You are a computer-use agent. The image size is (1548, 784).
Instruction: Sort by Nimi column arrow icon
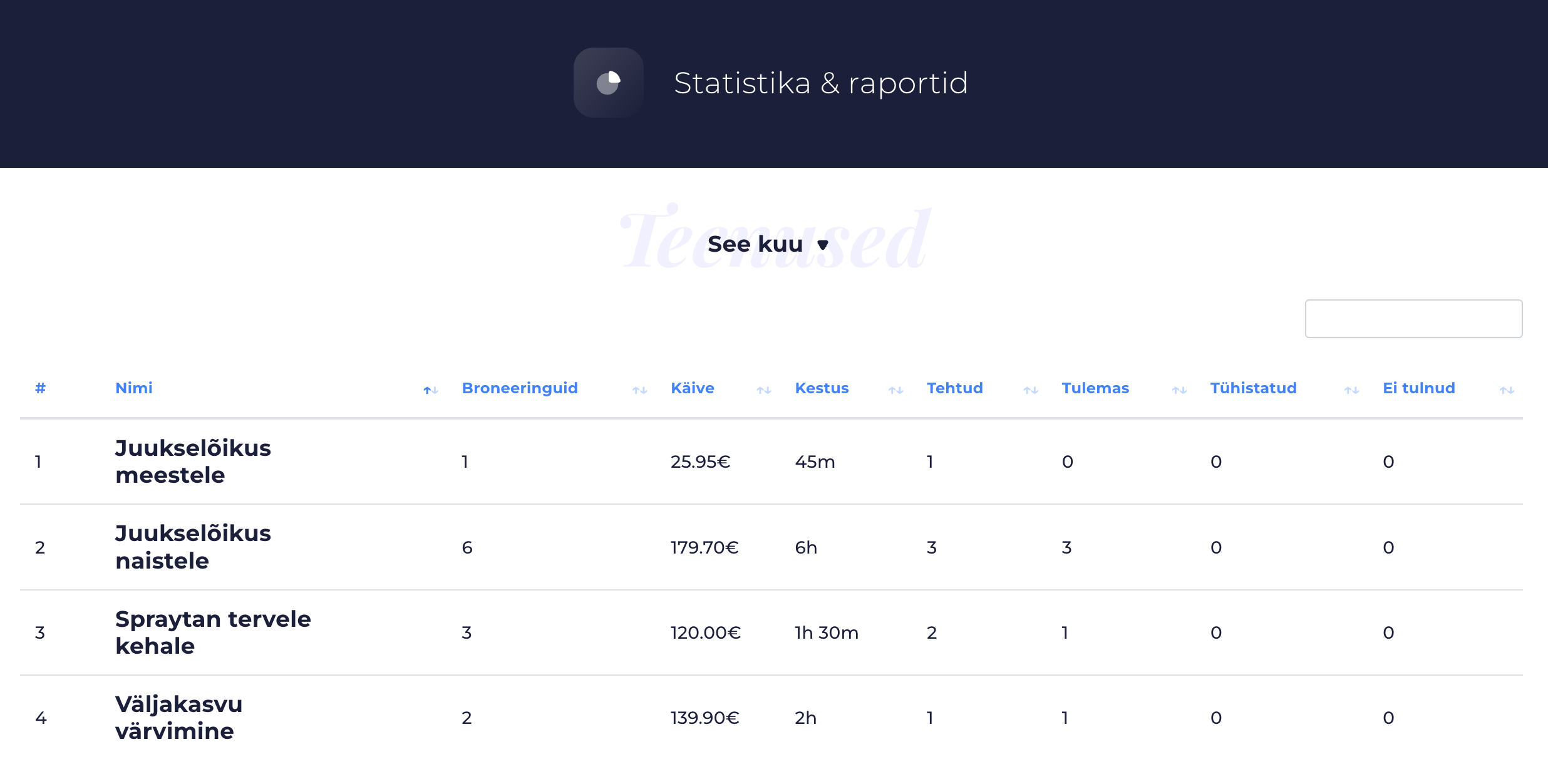[430, 390]
